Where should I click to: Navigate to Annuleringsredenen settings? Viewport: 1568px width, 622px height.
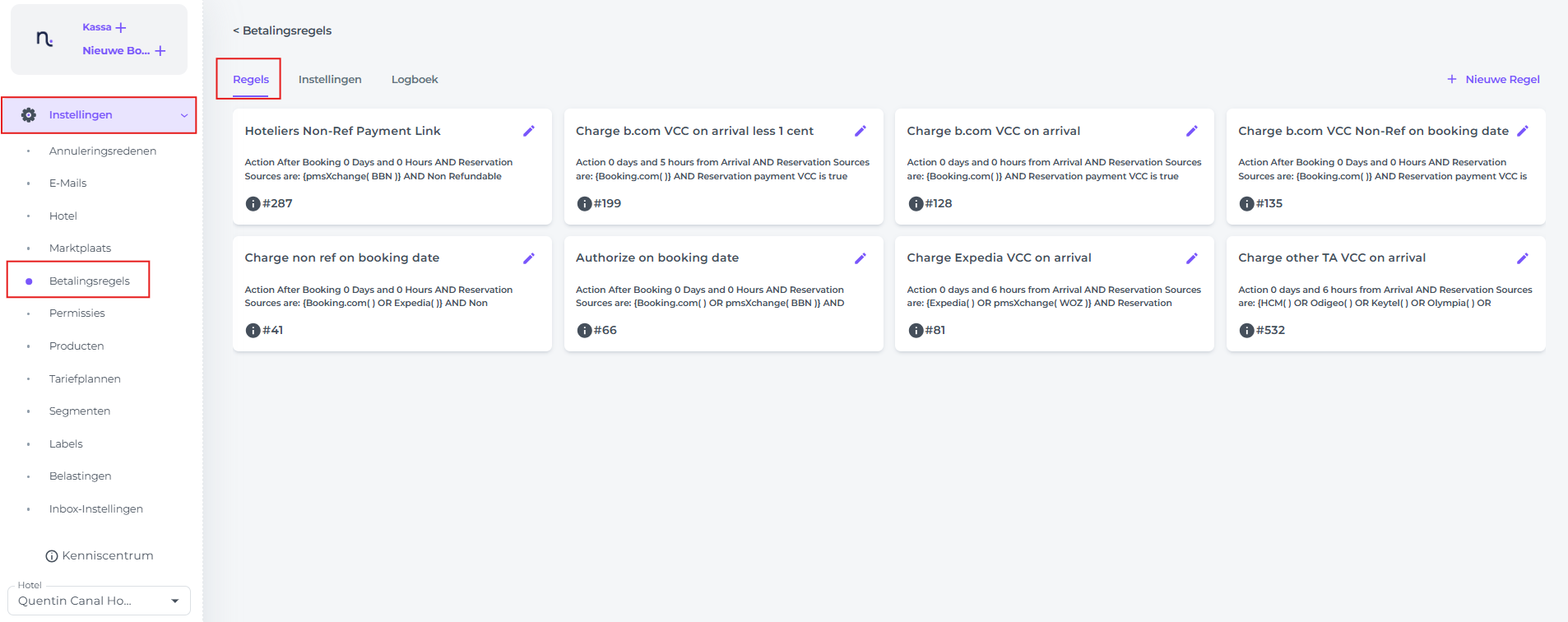tap(102, 151)
